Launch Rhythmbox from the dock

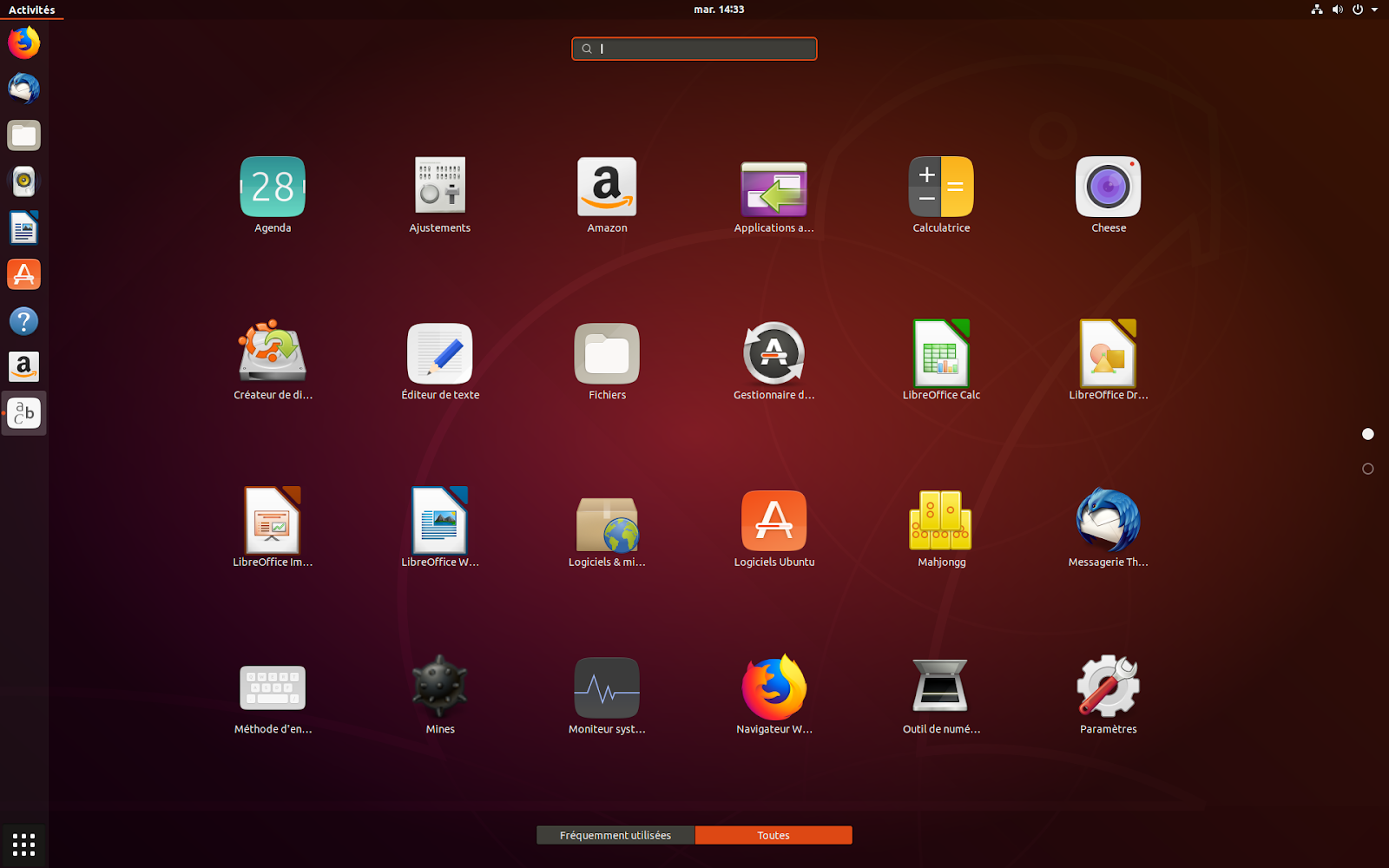23,181
